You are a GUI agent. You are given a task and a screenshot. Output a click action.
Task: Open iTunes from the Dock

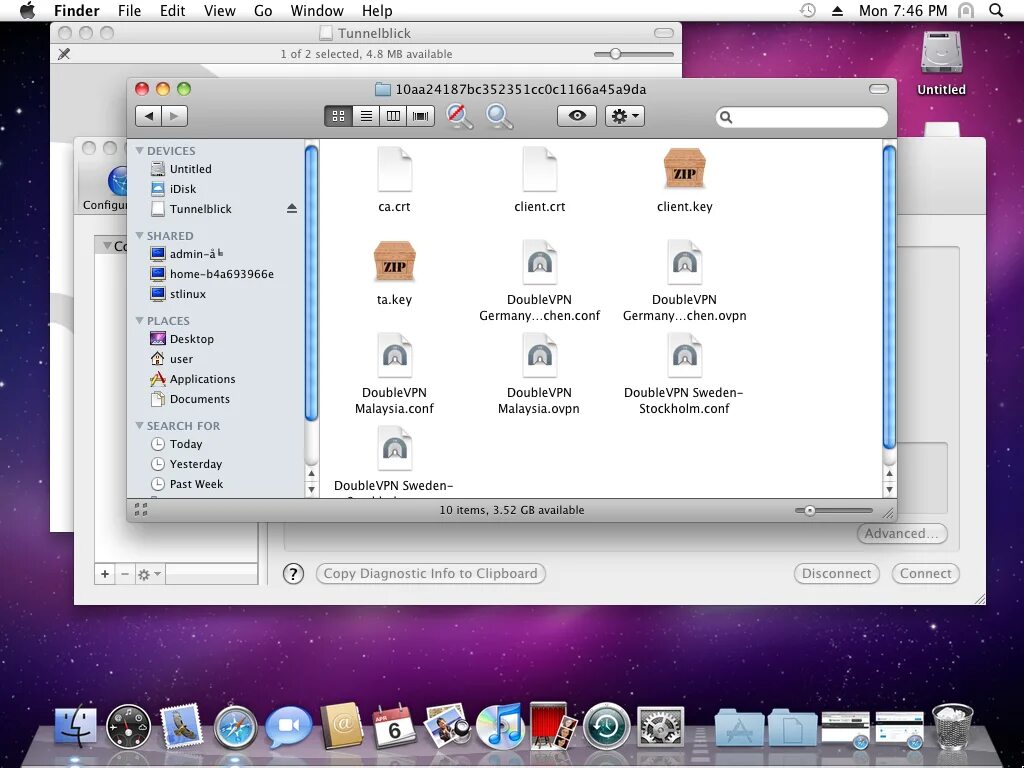(500, 726)
